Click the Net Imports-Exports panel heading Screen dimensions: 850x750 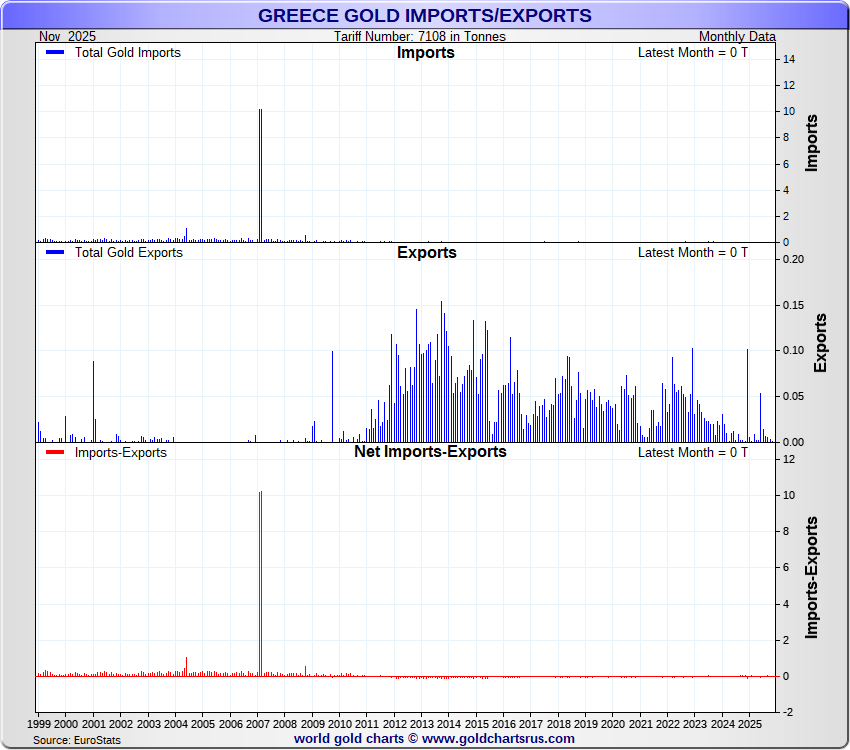[430, 452]
